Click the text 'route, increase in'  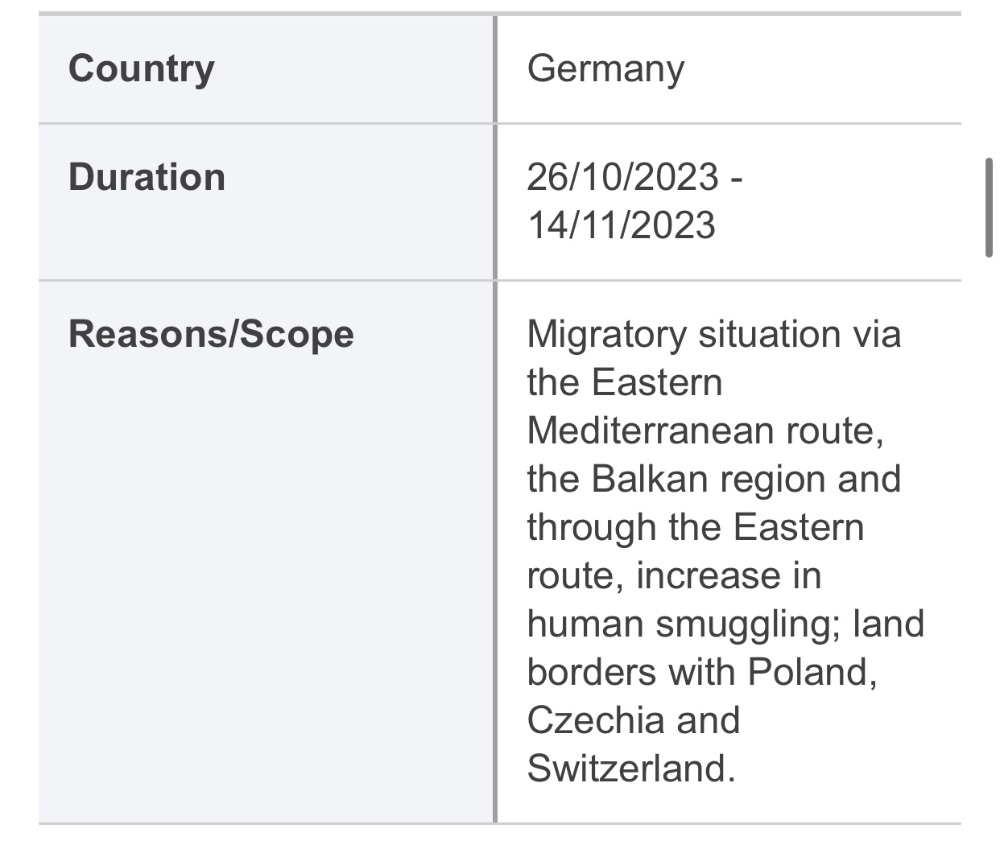click(x=674, y=576)
